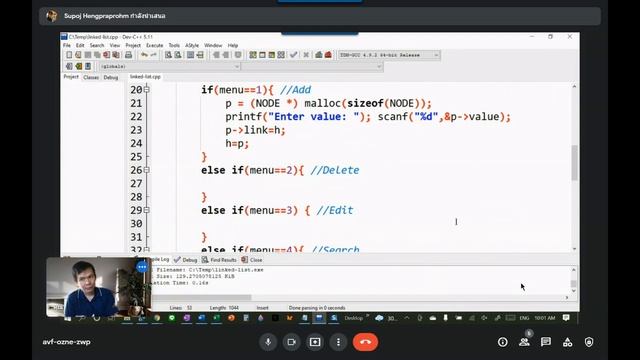This screenshot has width=640, height=360.
Task: Open the Execute menu
Action: 154,45
